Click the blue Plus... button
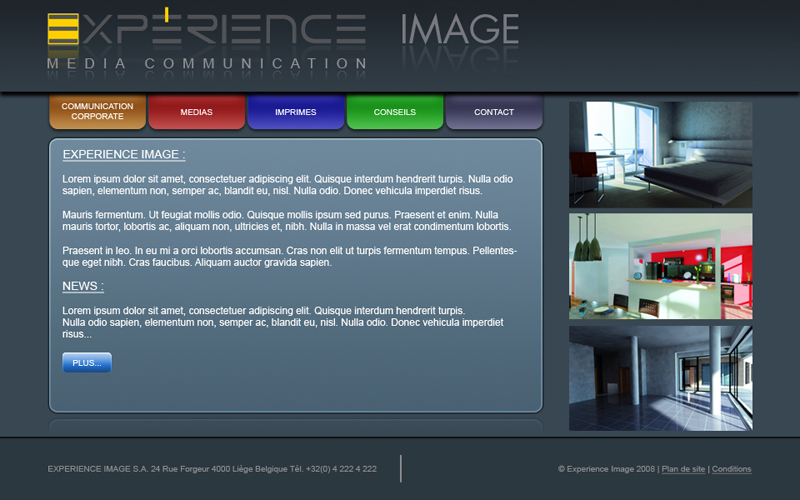This screenshot has width=800, height=500. pyautogui.click(x=87, y=362)
